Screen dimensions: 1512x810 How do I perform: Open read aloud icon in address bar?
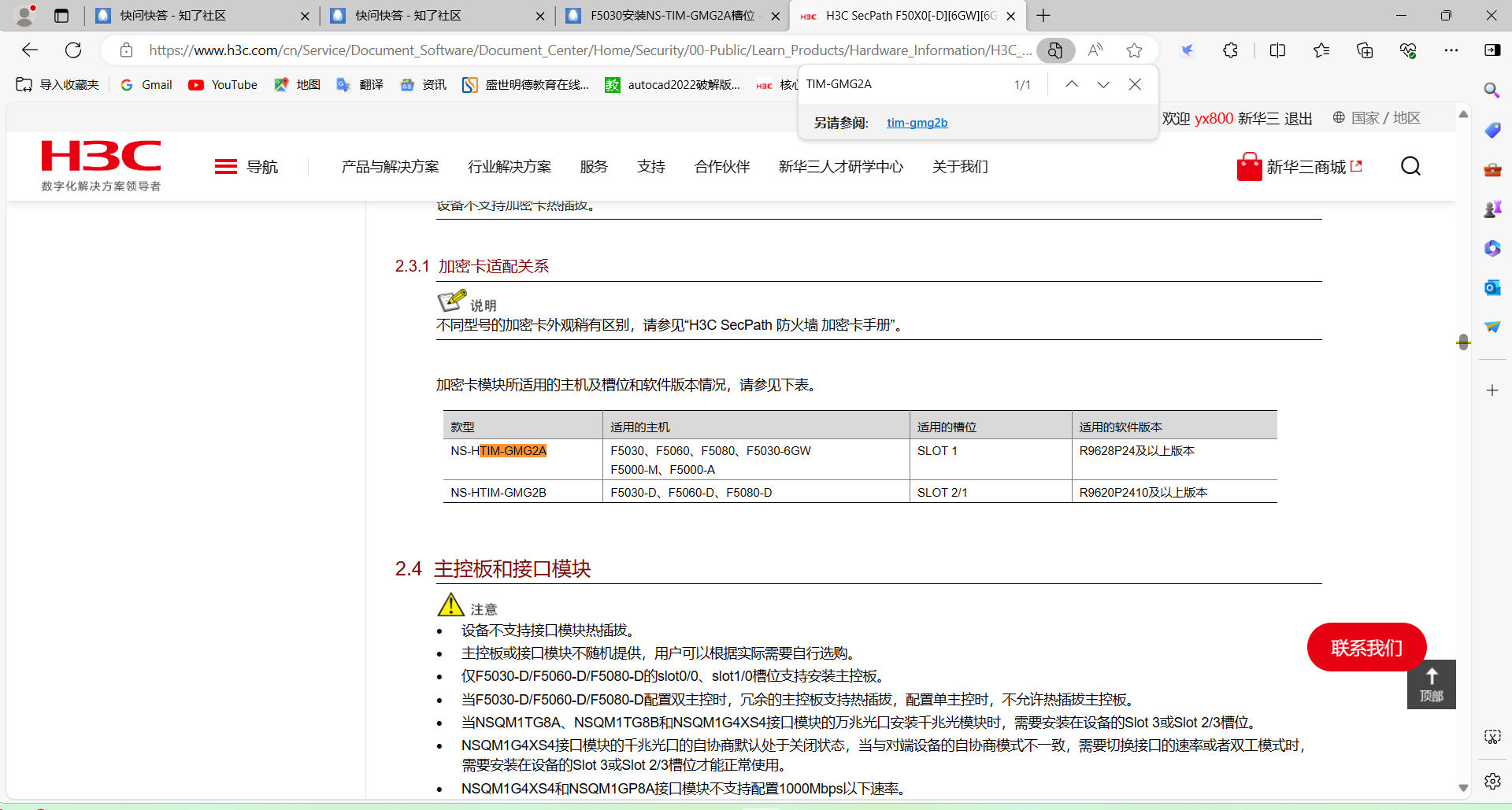click(1095, 50)
